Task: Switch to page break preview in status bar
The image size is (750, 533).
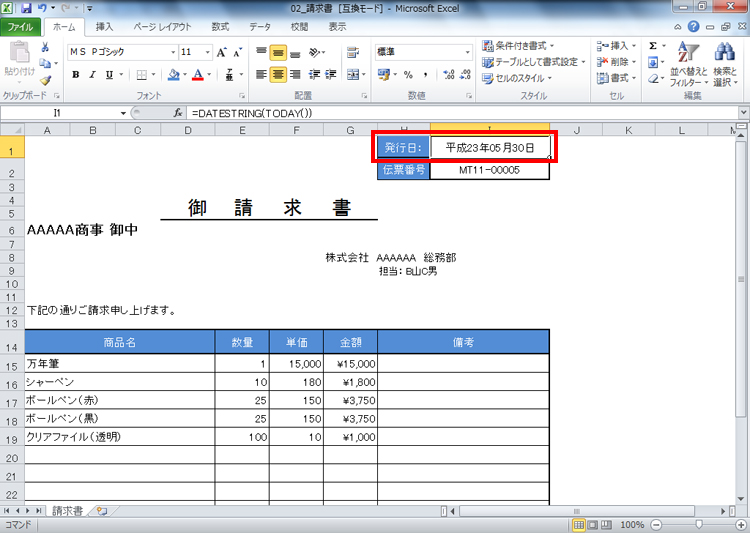Action: pos(606,525)
